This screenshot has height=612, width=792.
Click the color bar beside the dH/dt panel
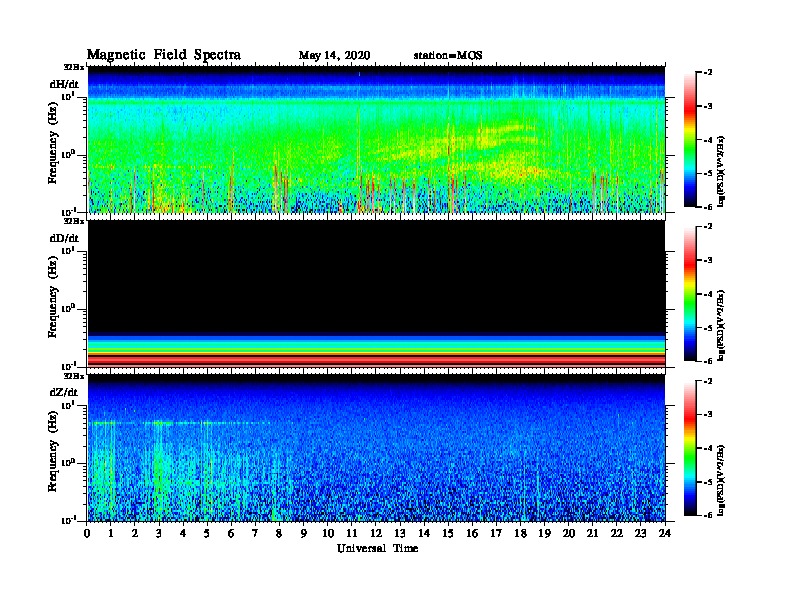[690, 140]
